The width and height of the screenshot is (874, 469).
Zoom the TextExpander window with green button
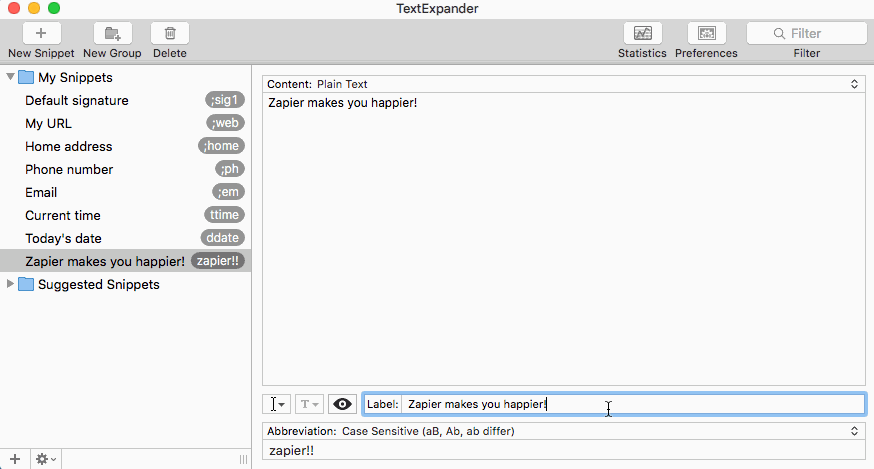tap(54, 8)
